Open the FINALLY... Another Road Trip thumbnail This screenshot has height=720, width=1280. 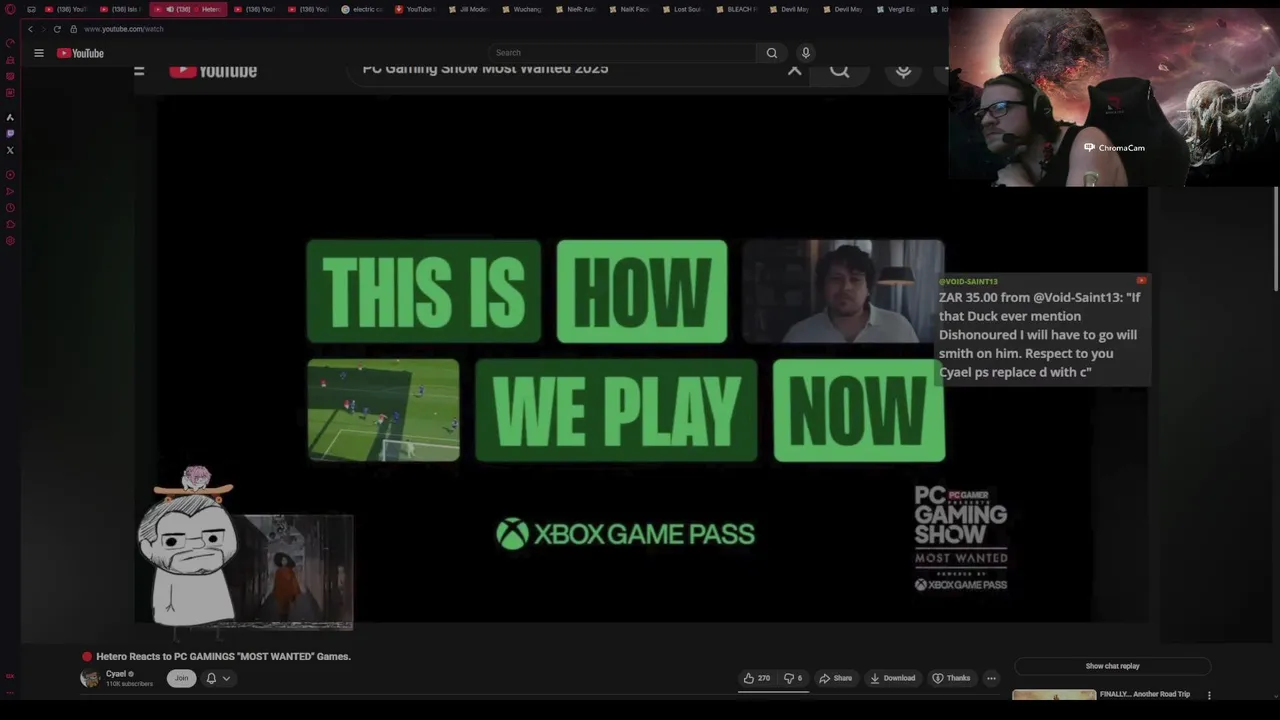[x=1053, y=695]
